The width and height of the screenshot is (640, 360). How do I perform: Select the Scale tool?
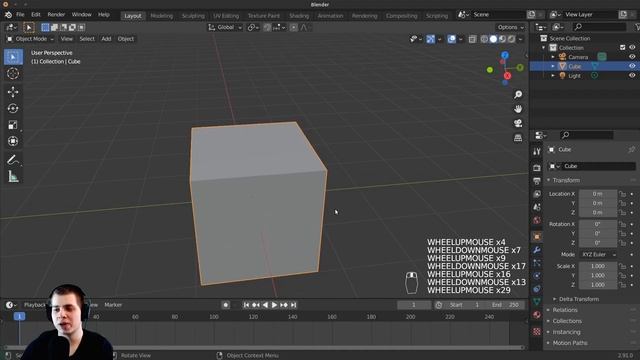[x=13, y=125]
